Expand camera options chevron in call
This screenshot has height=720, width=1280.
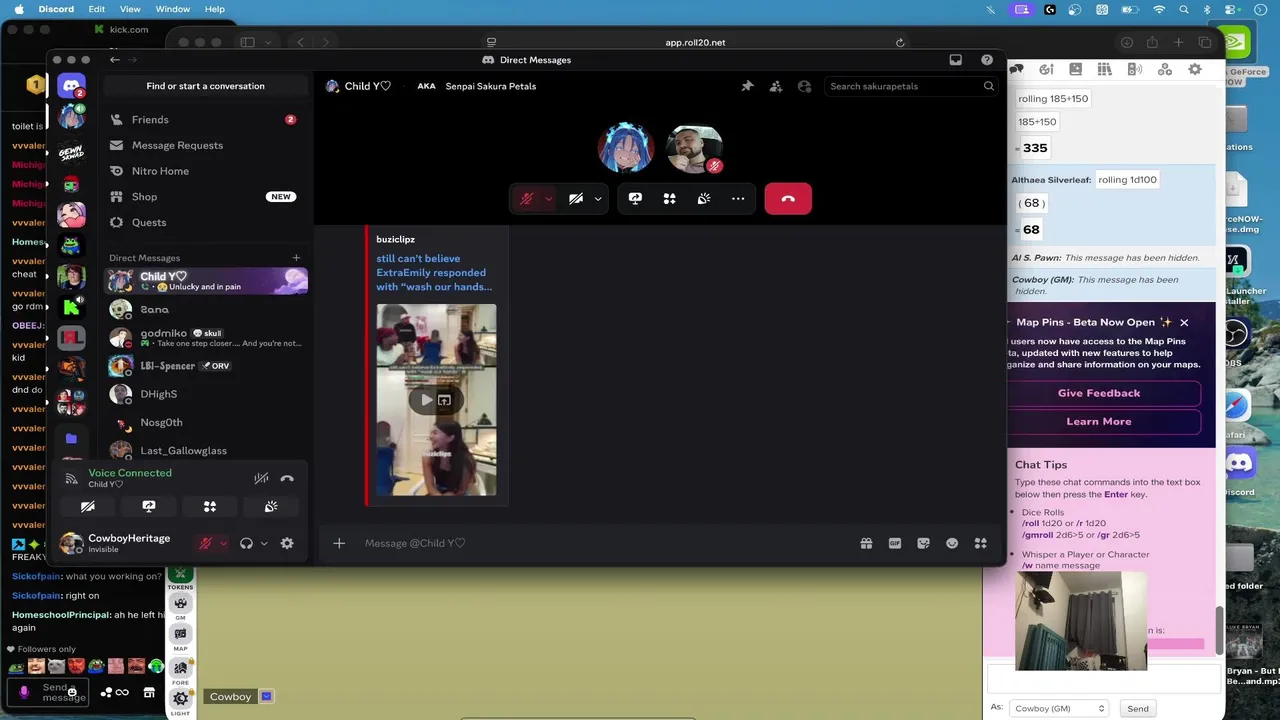pos(598,199)
